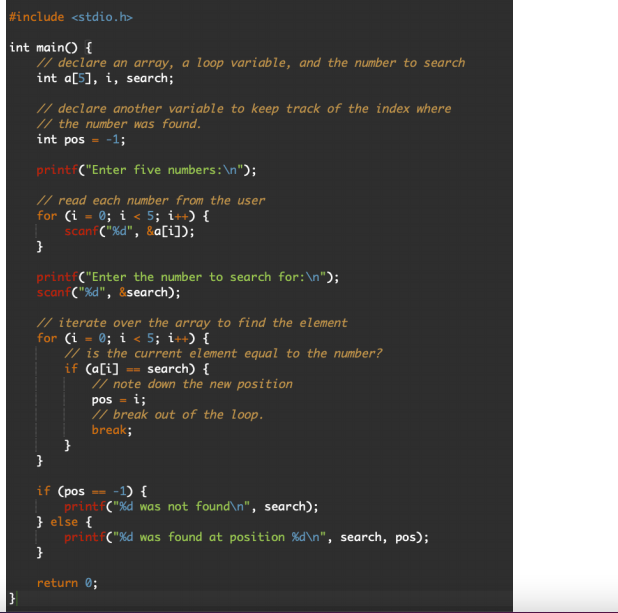
Task: Click comment 'read each number from the user'
Action: (151, 201)
